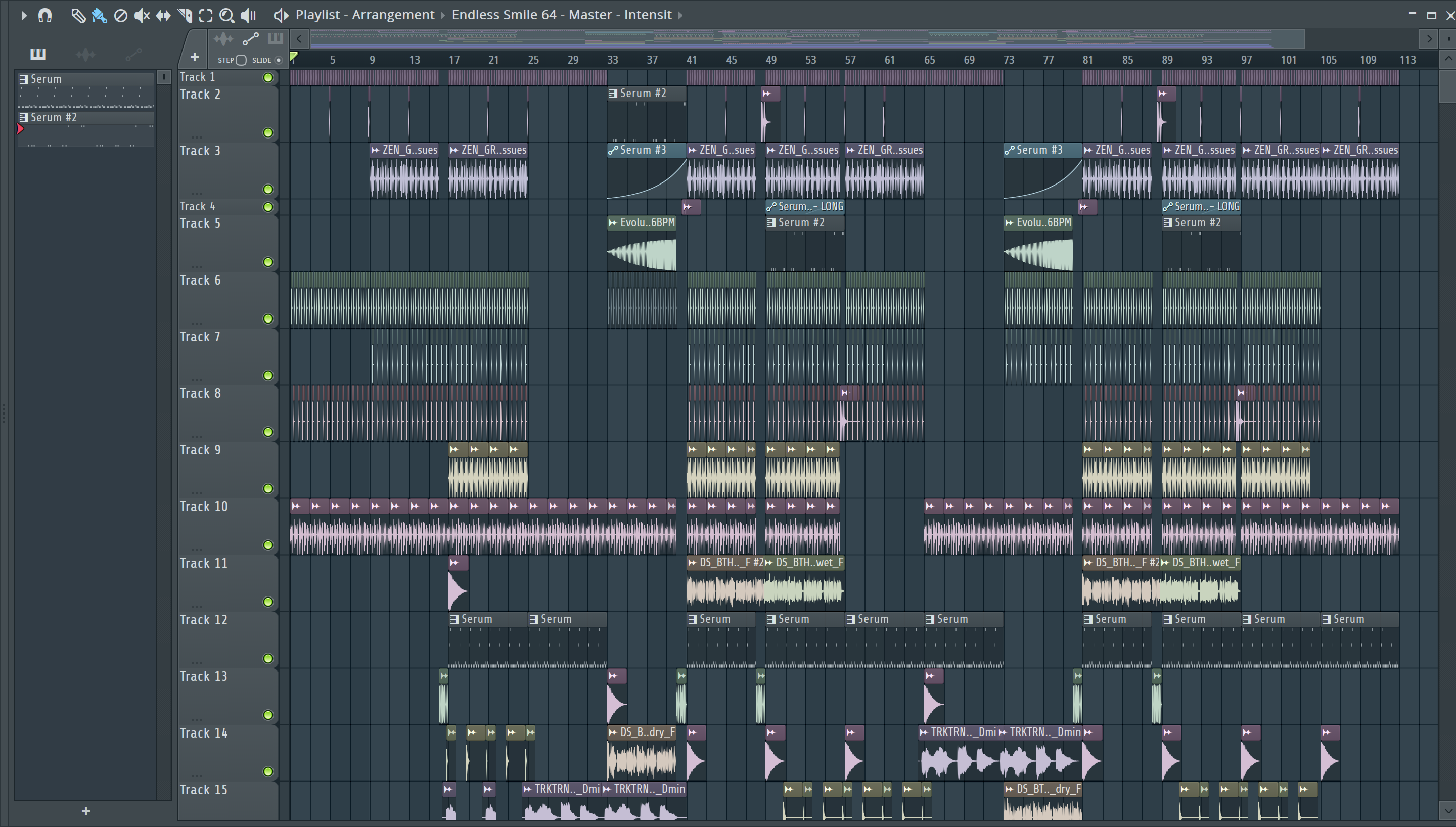1456x827 pixels.
Task: Toggle the snap magnet icon
Action: coord(45,15)
